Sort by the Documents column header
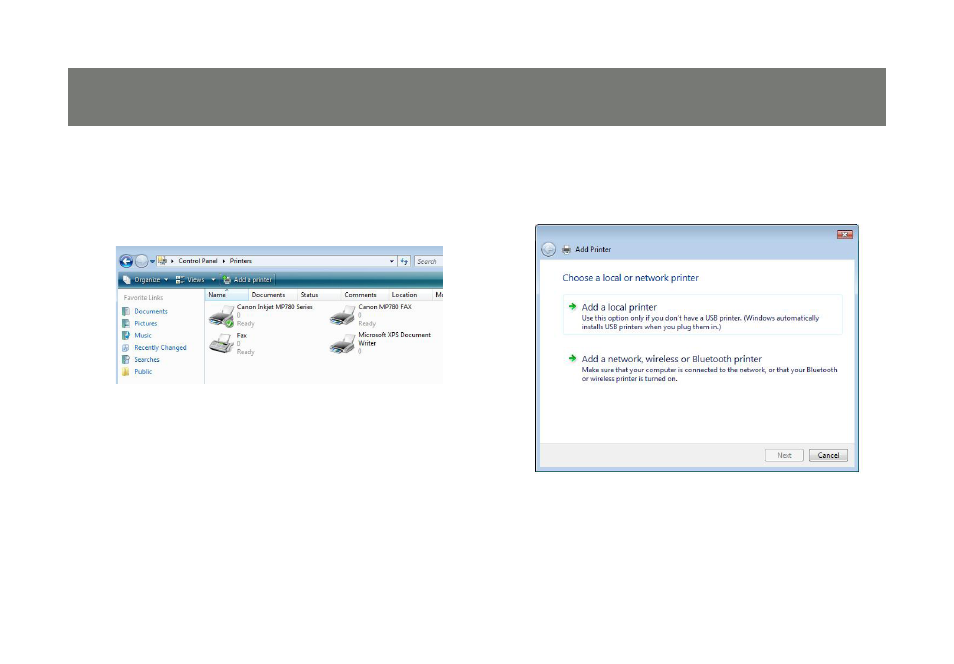This screenshot has width=954, height=664. [x=272, y=295]
